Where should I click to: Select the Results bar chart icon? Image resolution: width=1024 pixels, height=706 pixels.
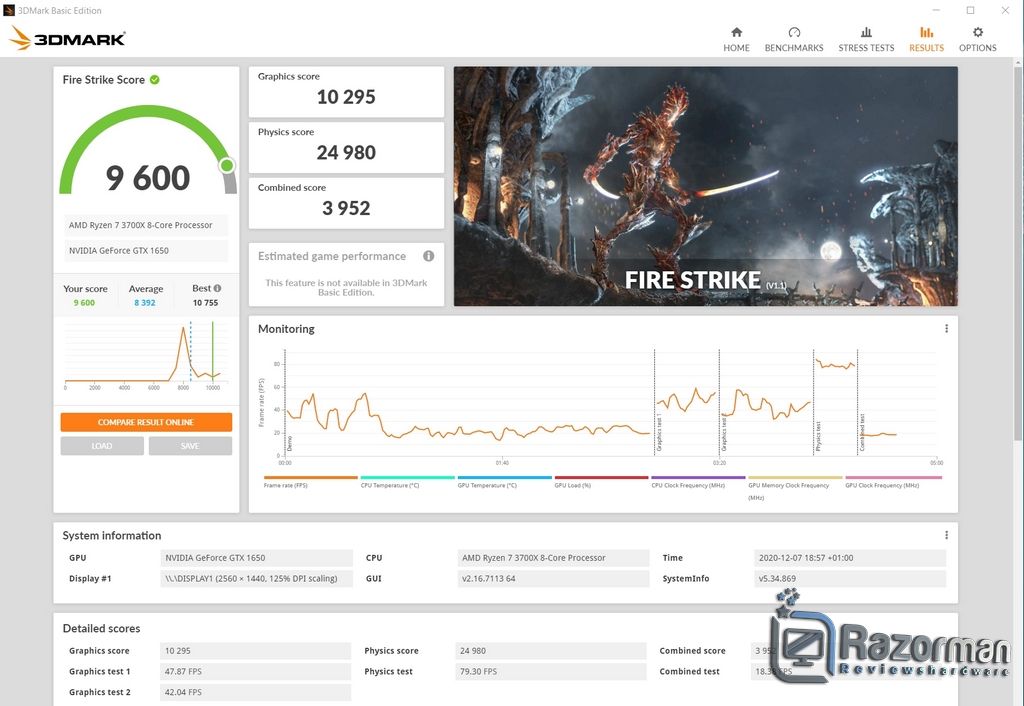coord(926,32)
